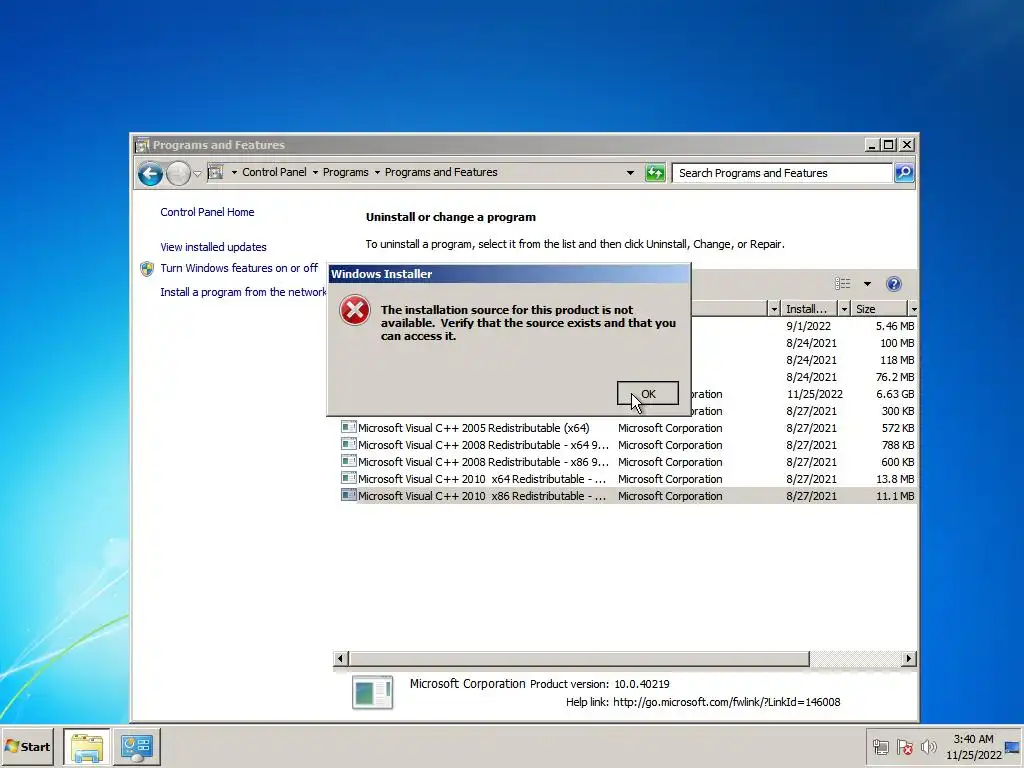Open Control Panel Home link
The height and width of the screenshot is (768, 1024).
tap(207, 212)
